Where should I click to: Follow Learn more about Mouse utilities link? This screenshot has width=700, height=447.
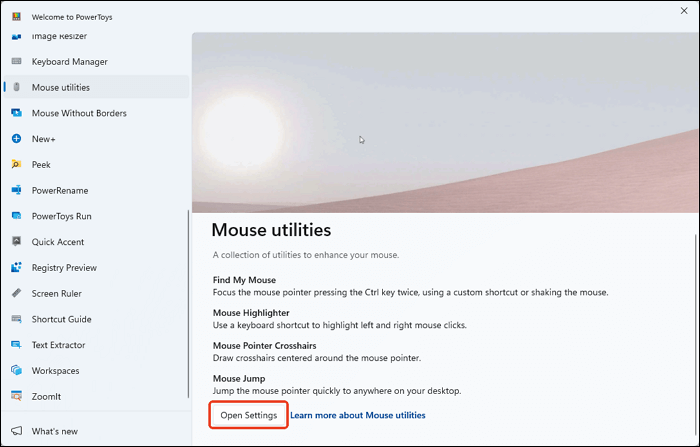tap(358, 415)
